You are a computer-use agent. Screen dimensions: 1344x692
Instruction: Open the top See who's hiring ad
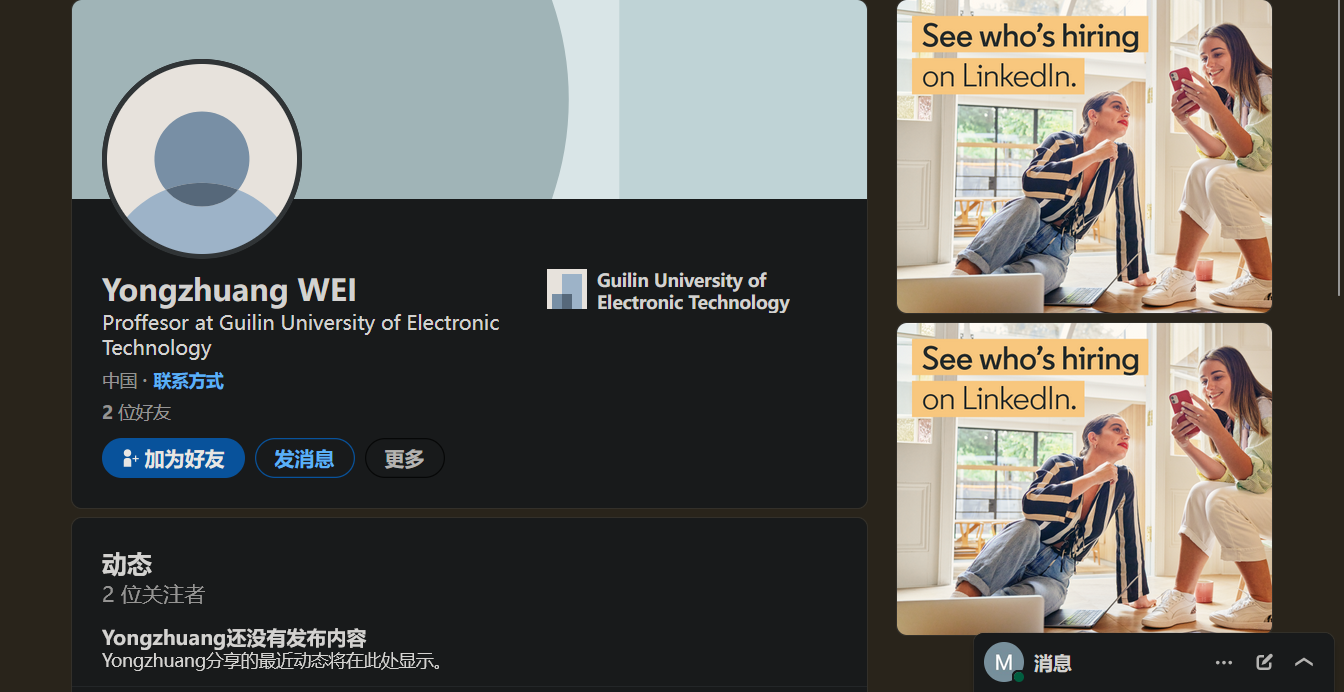pos(1084,156)
